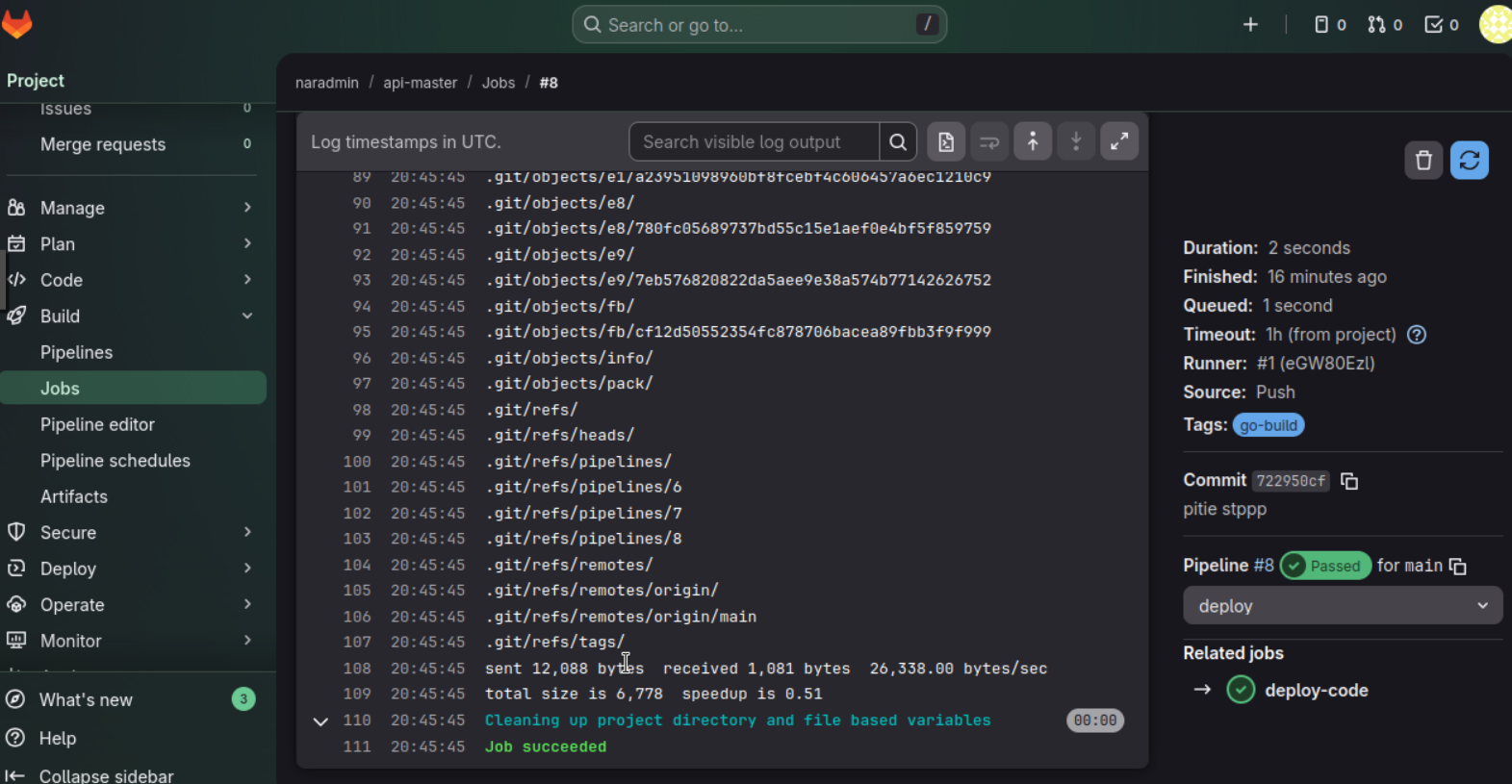
Task: Click the api-master breadcrumb link
Action: coord(420,83)
